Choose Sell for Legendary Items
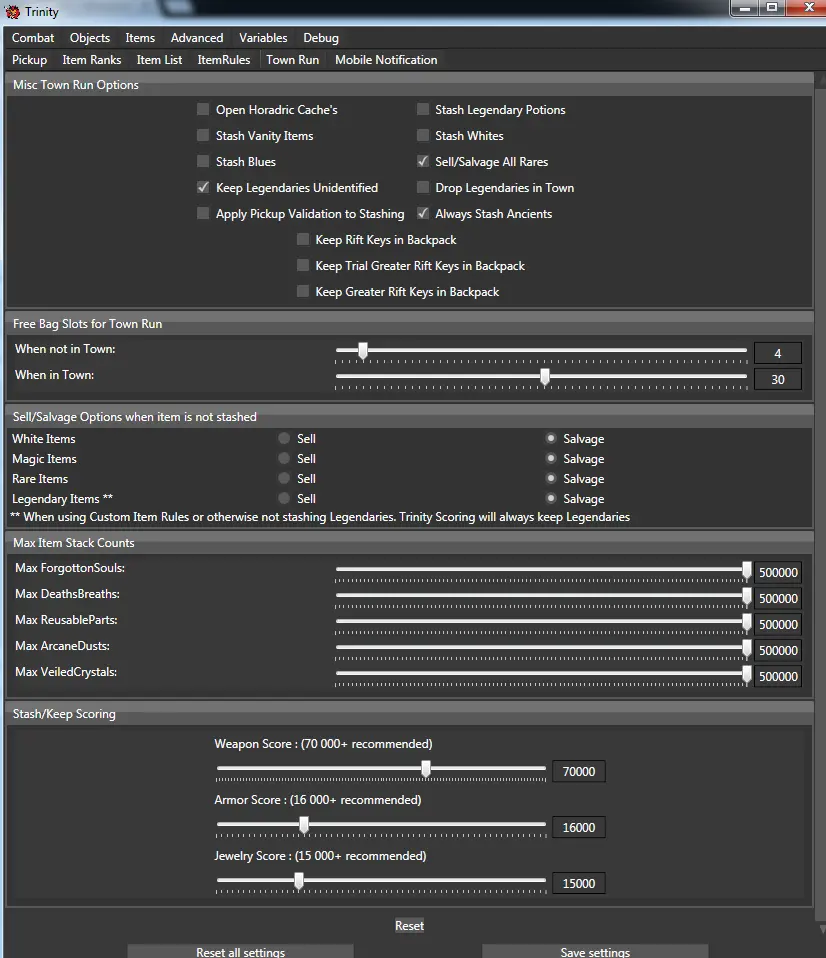Screen dimensions: 826x958 [285, 499]
